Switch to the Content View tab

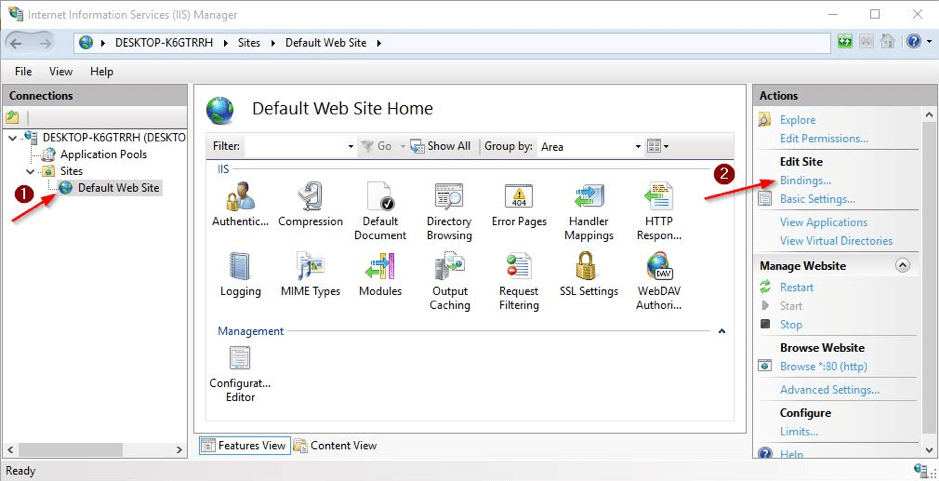(x=336, y=445)
